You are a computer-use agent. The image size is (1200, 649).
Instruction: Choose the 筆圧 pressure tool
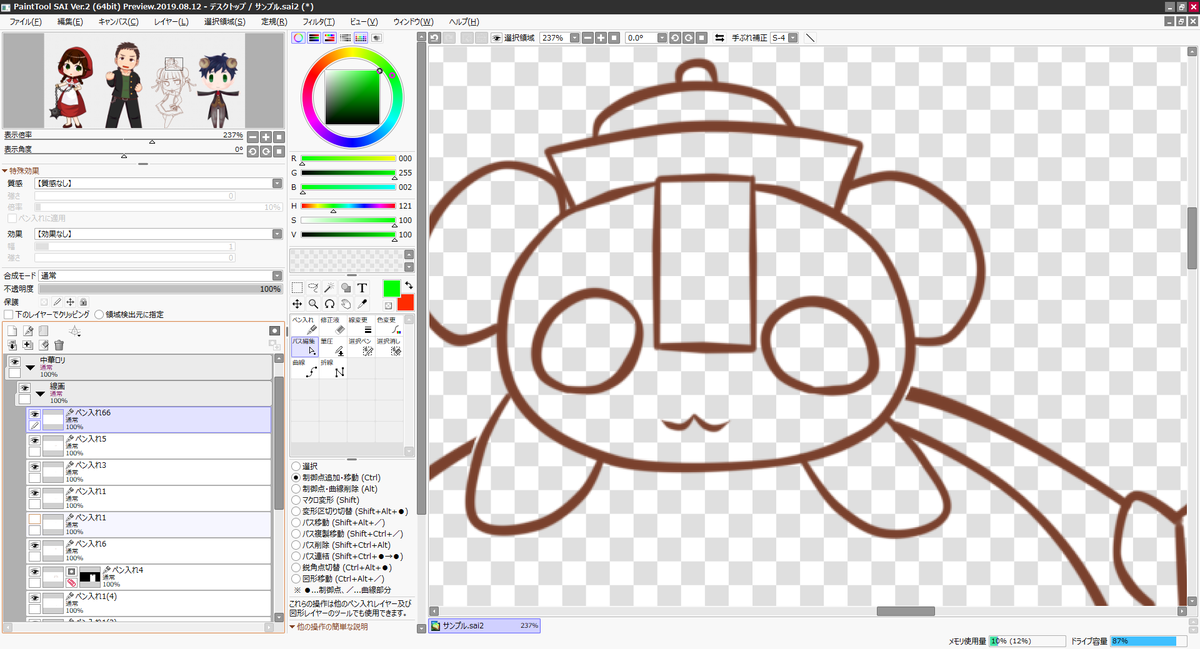pyautogui.click(x=332, y=346)
